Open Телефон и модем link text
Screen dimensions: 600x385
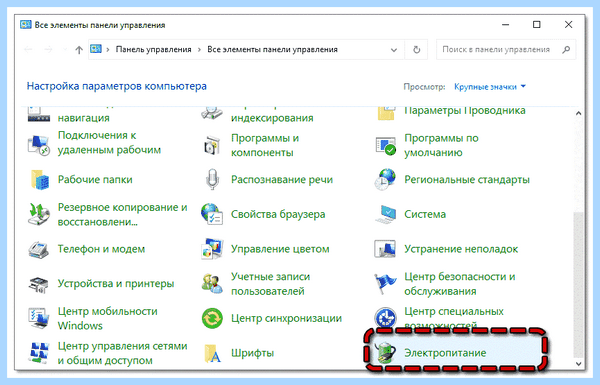click(x=101, y=249)
